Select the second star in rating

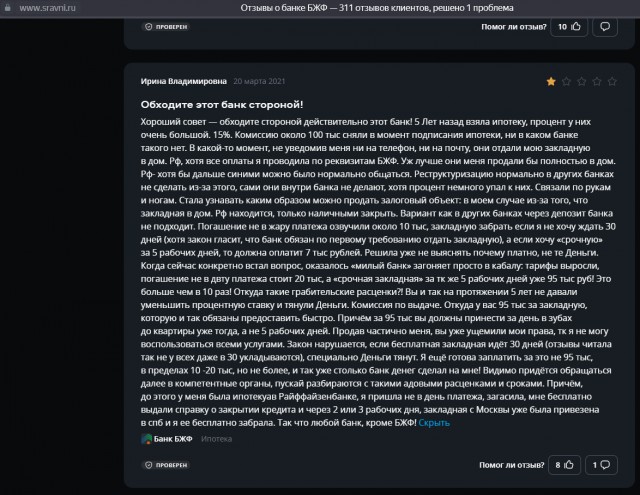pos(566,82)
